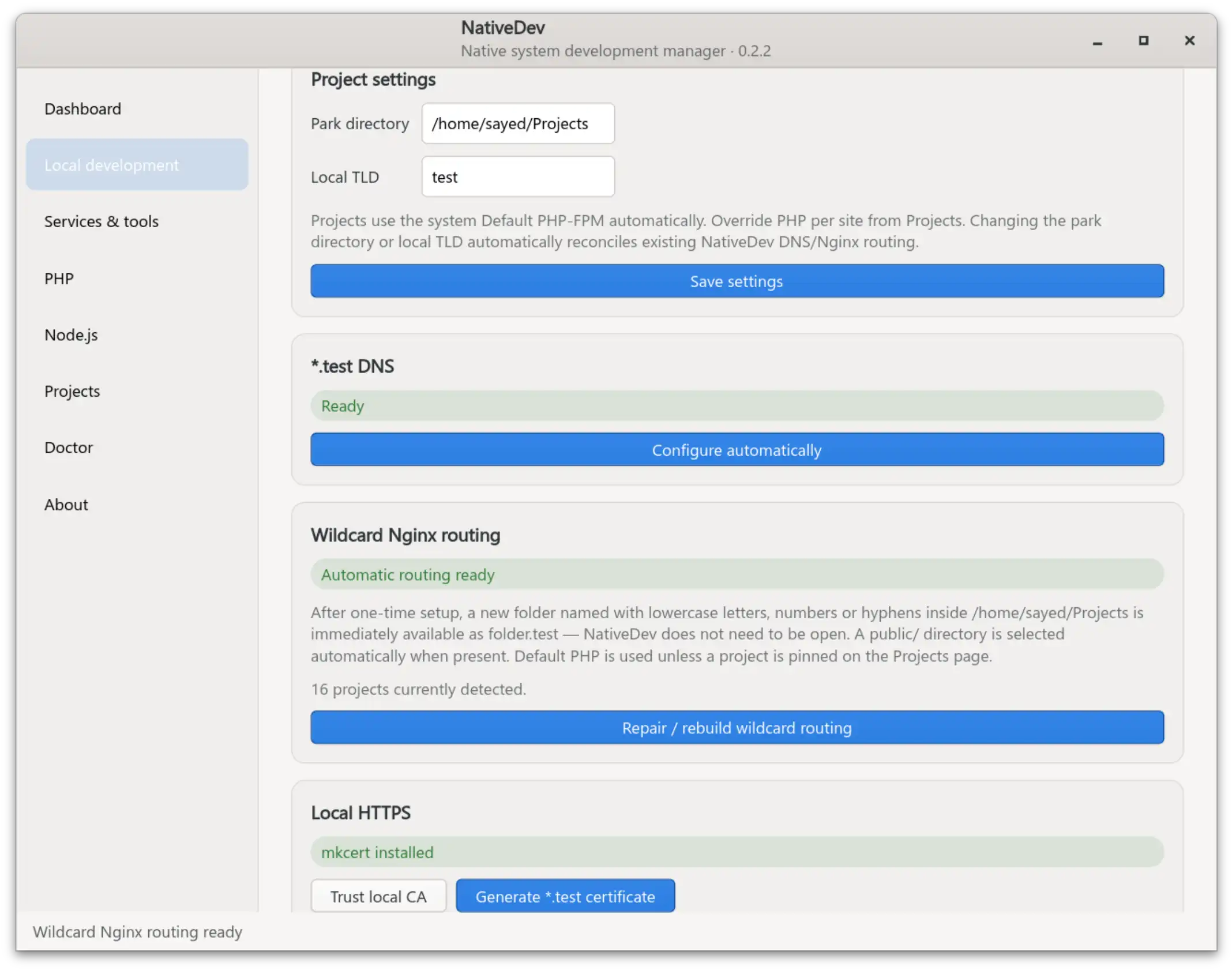
Task: Click the Park directory label
Action: pyautogui.click(x=360, y=123)
